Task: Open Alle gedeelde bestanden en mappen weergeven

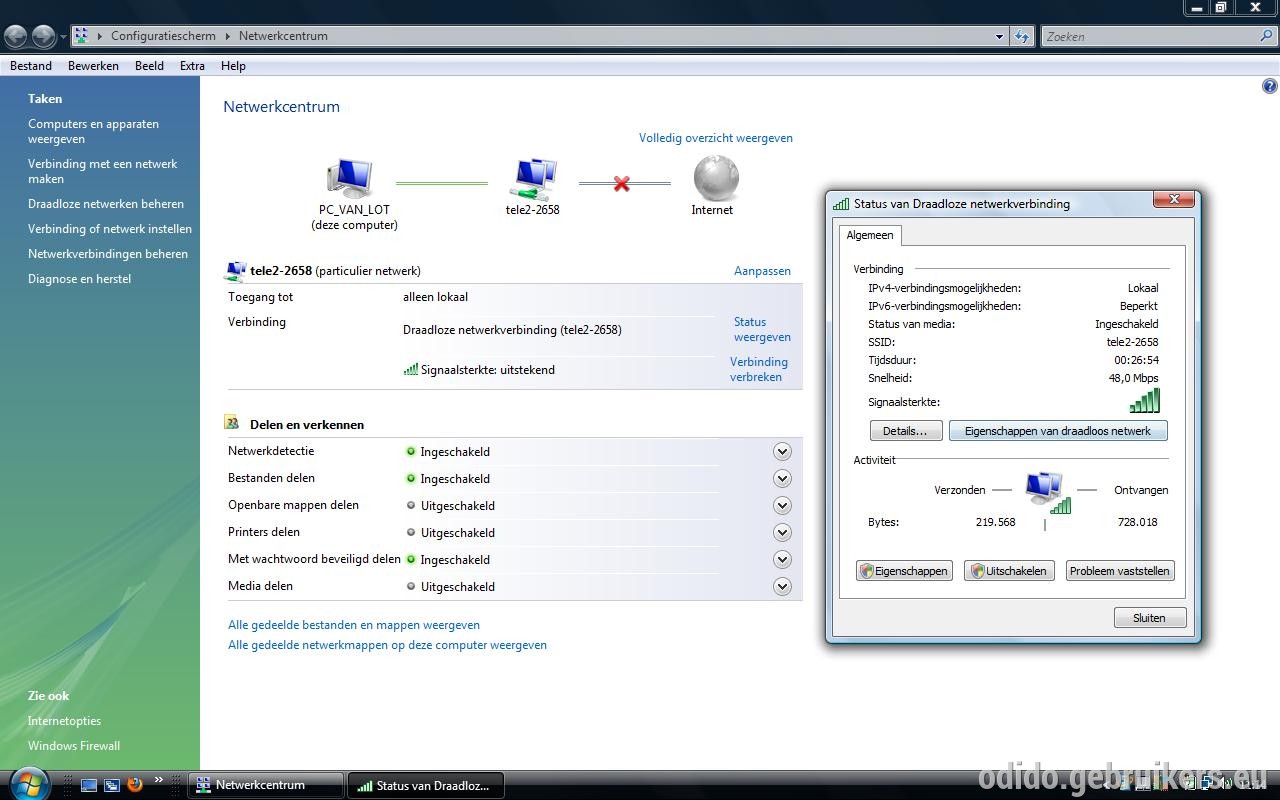Action: tap(354, 625)
